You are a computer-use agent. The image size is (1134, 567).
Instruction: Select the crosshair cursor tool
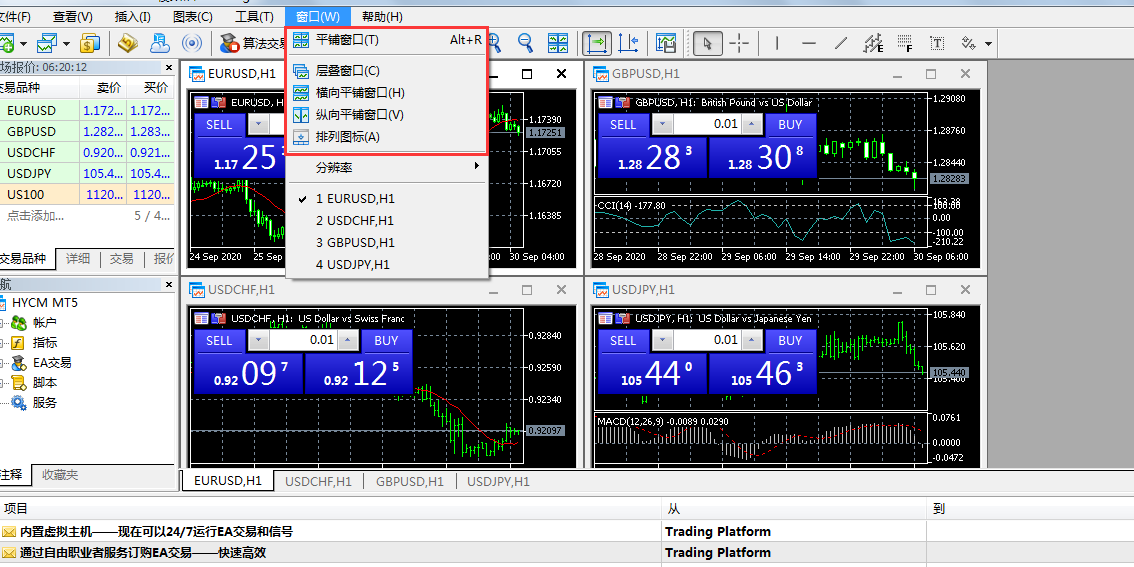tap(739, 43)
